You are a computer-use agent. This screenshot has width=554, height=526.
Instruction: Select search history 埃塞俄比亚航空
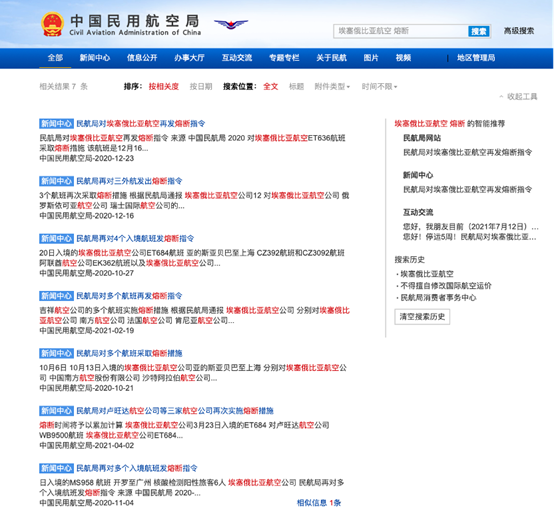tap(427, 274)
